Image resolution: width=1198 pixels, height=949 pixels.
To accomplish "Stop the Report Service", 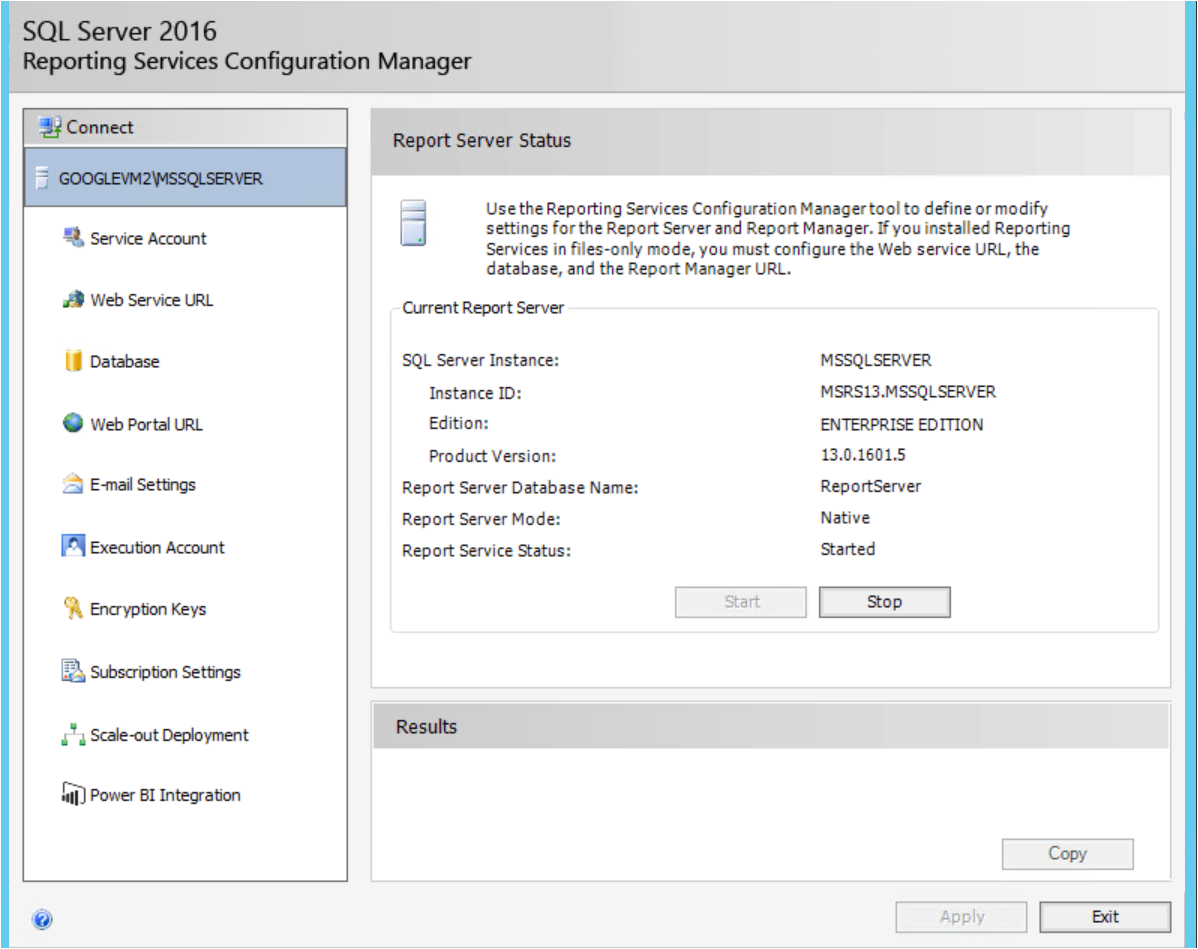I will pyautogui.click(x=884, y=601).
